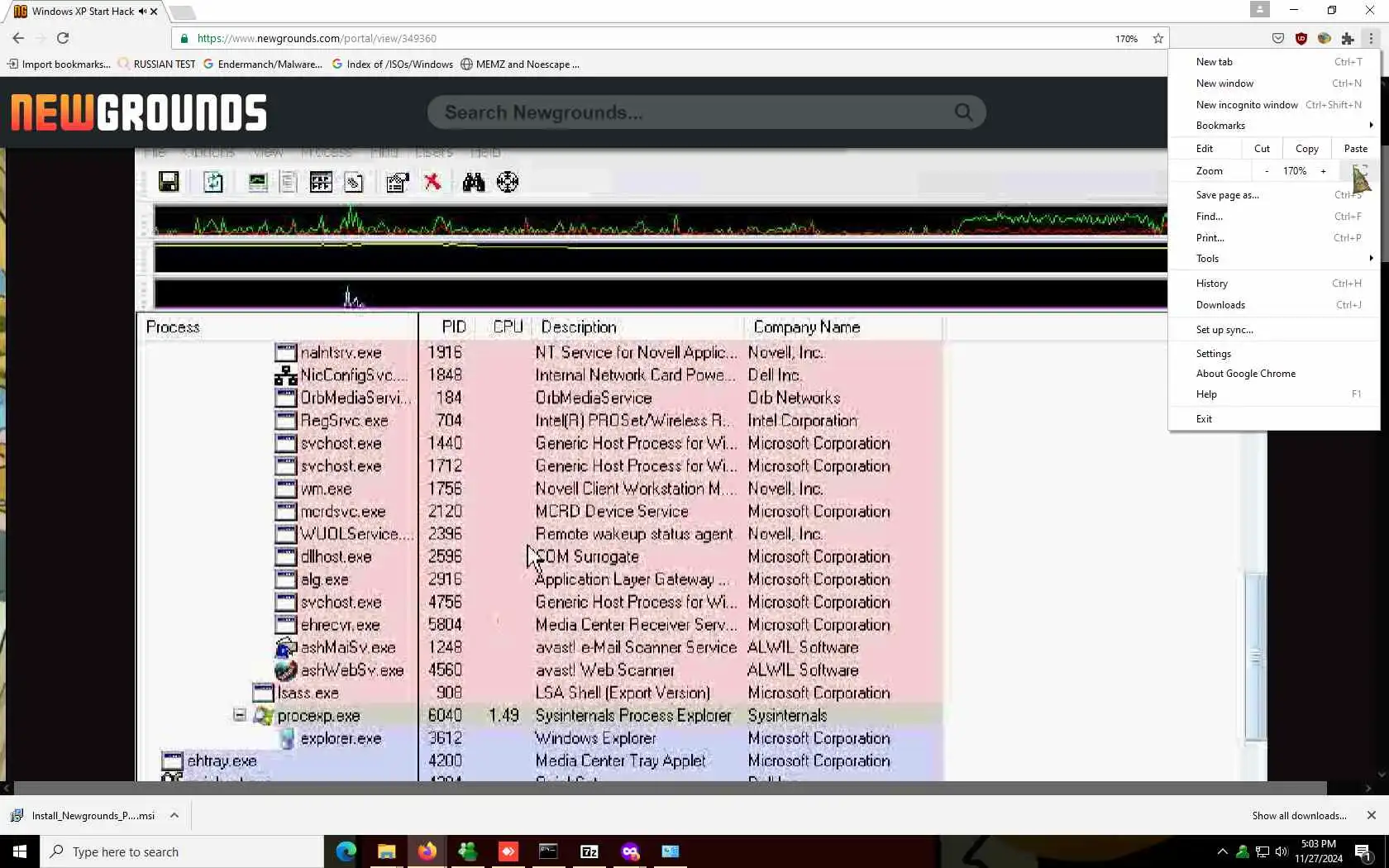Click the Kill Process red X icon

tap(432, 182)
